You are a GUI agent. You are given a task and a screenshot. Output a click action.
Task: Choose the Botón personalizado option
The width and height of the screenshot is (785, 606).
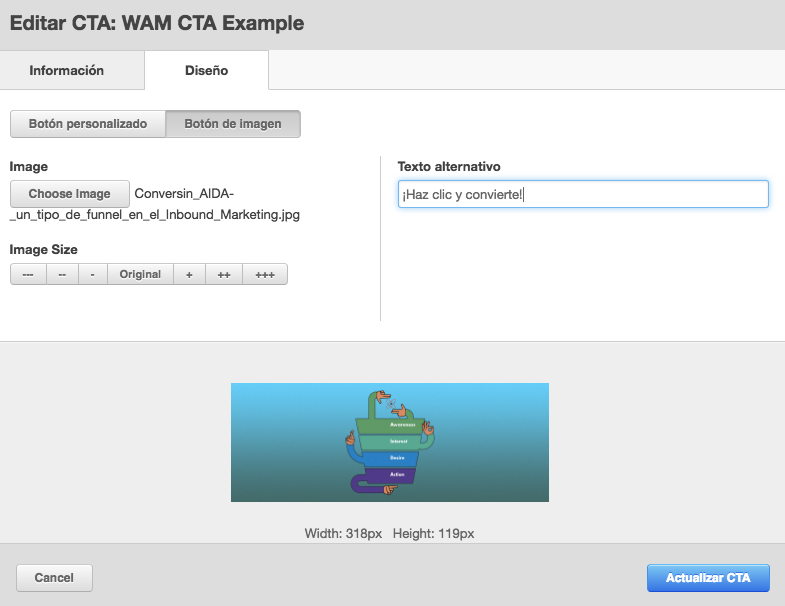click(88, 124)
